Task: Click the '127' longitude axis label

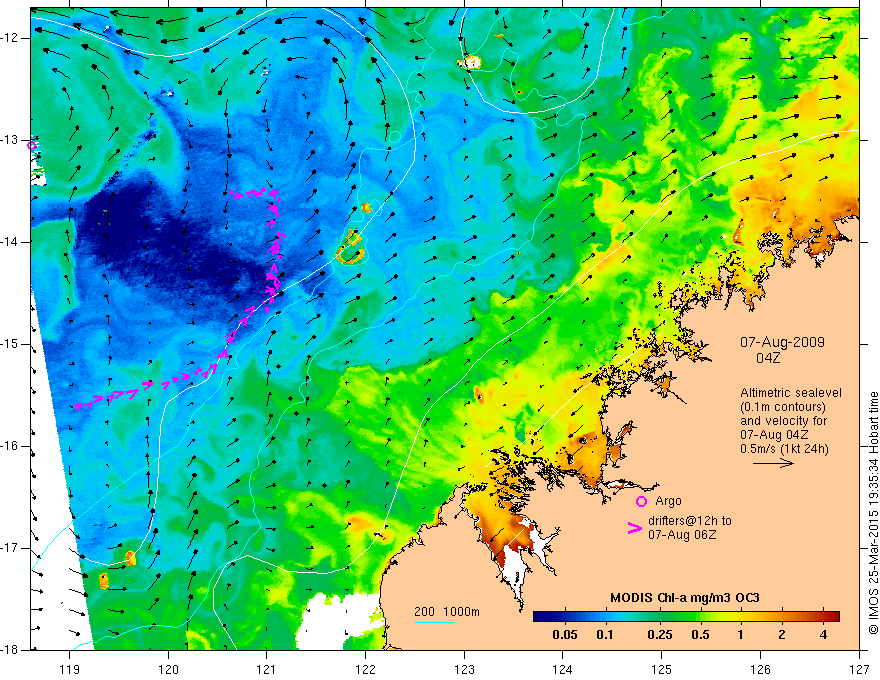Action: [x=859, y=669]
